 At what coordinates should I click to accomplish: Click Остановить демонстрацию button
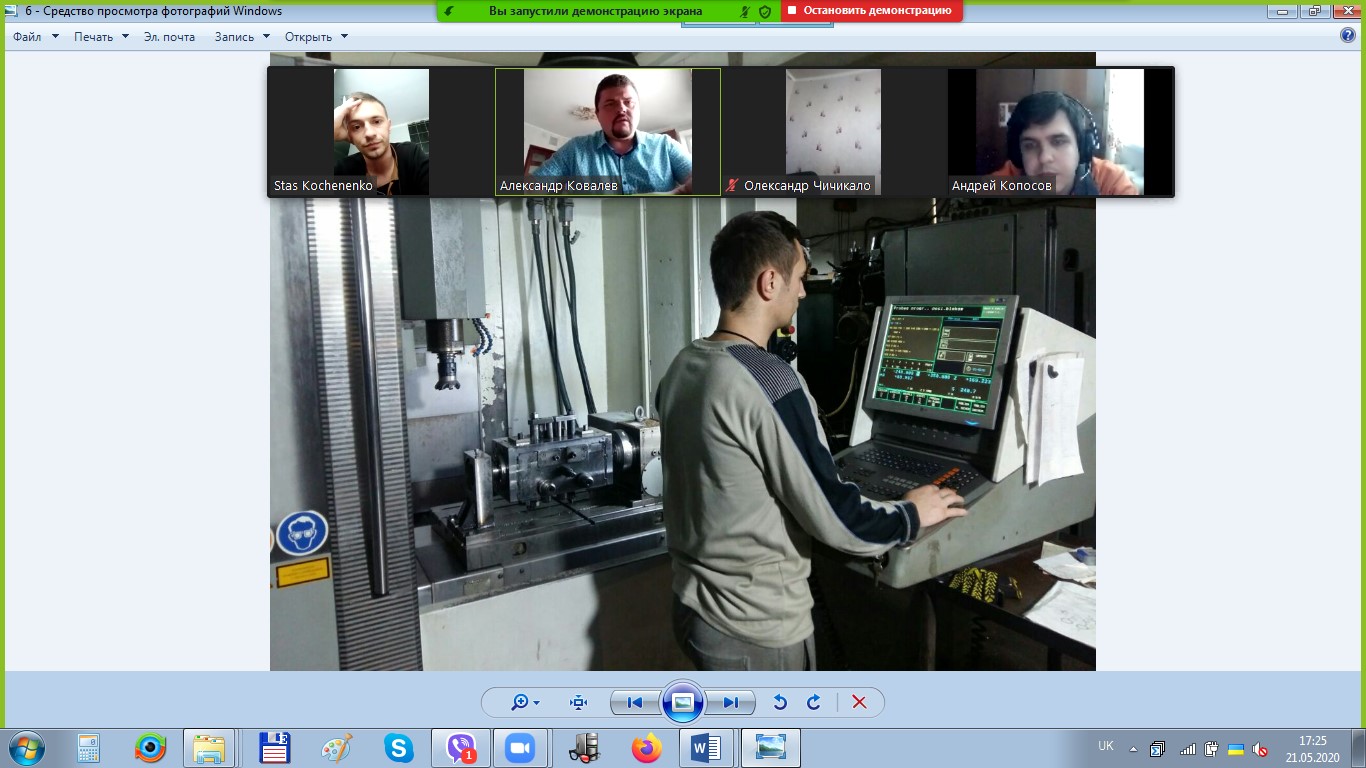point(871,11)
